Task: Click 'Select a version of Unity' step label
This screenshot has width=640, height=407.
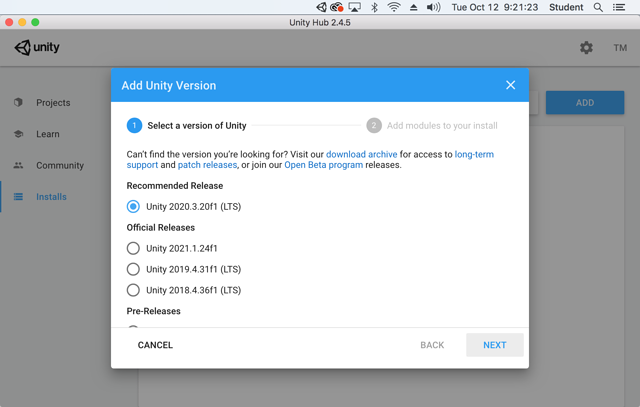Action: pos(197,126)
